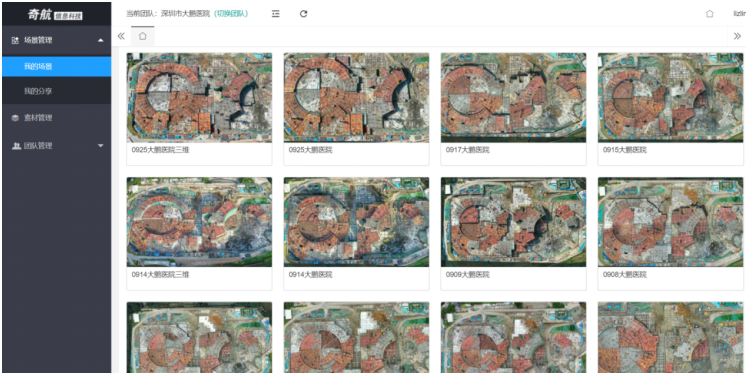The width and height of the screenshot is (746, 377).
Task: Expand the 团队管理 menu arrow
Action: pyautogui.click(x=100, y=146)
